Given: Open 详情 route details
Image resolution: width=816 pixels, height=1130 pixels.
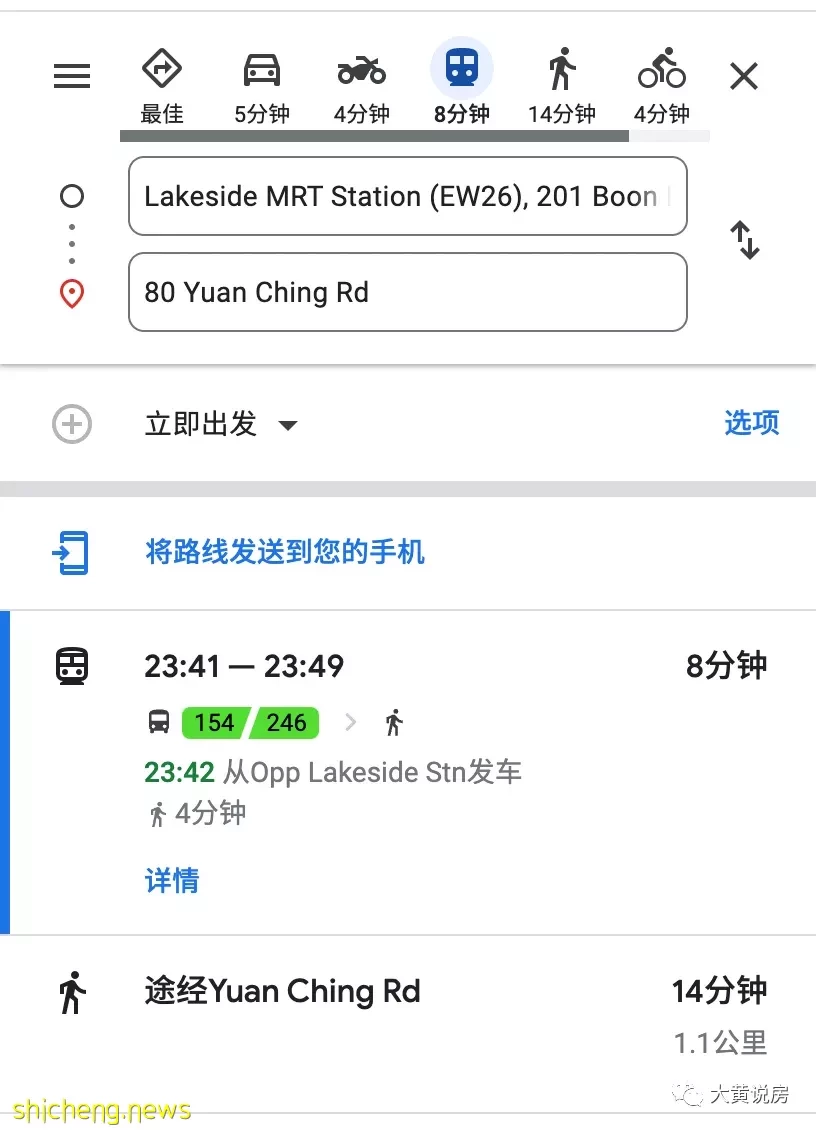Looking at the screenshot, I should click(x=172, y=881).
